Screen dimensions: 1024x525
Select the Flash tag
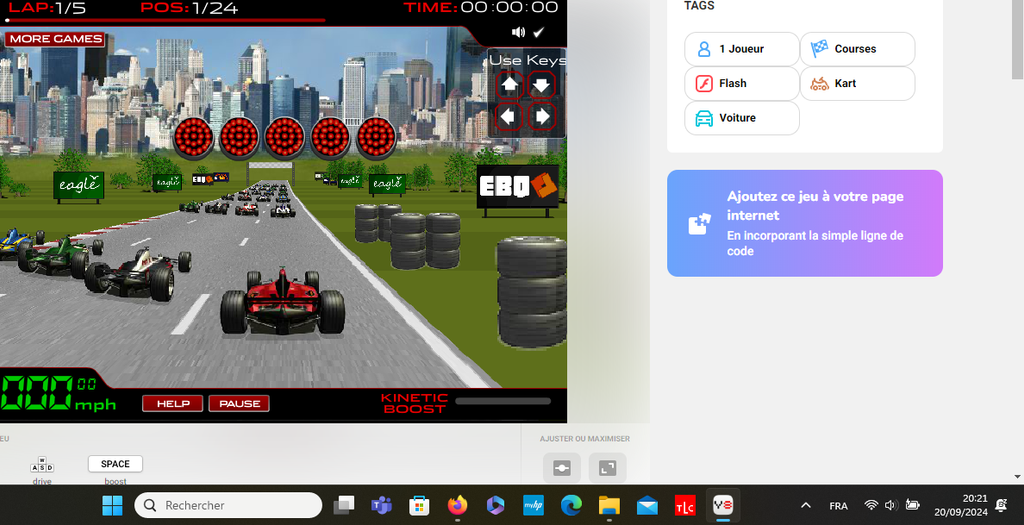tap(741, 83)
